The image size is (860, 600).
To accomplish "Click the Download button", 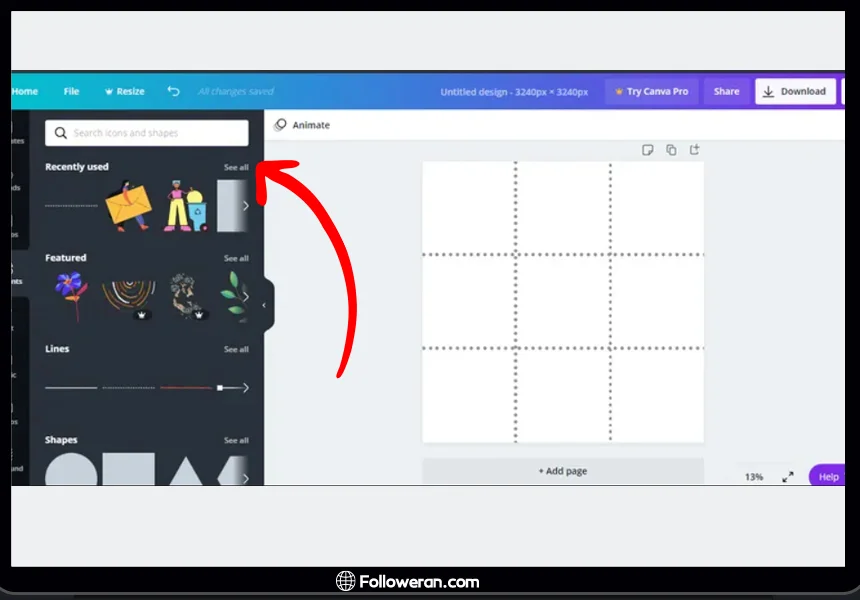I will coord(795,91).
